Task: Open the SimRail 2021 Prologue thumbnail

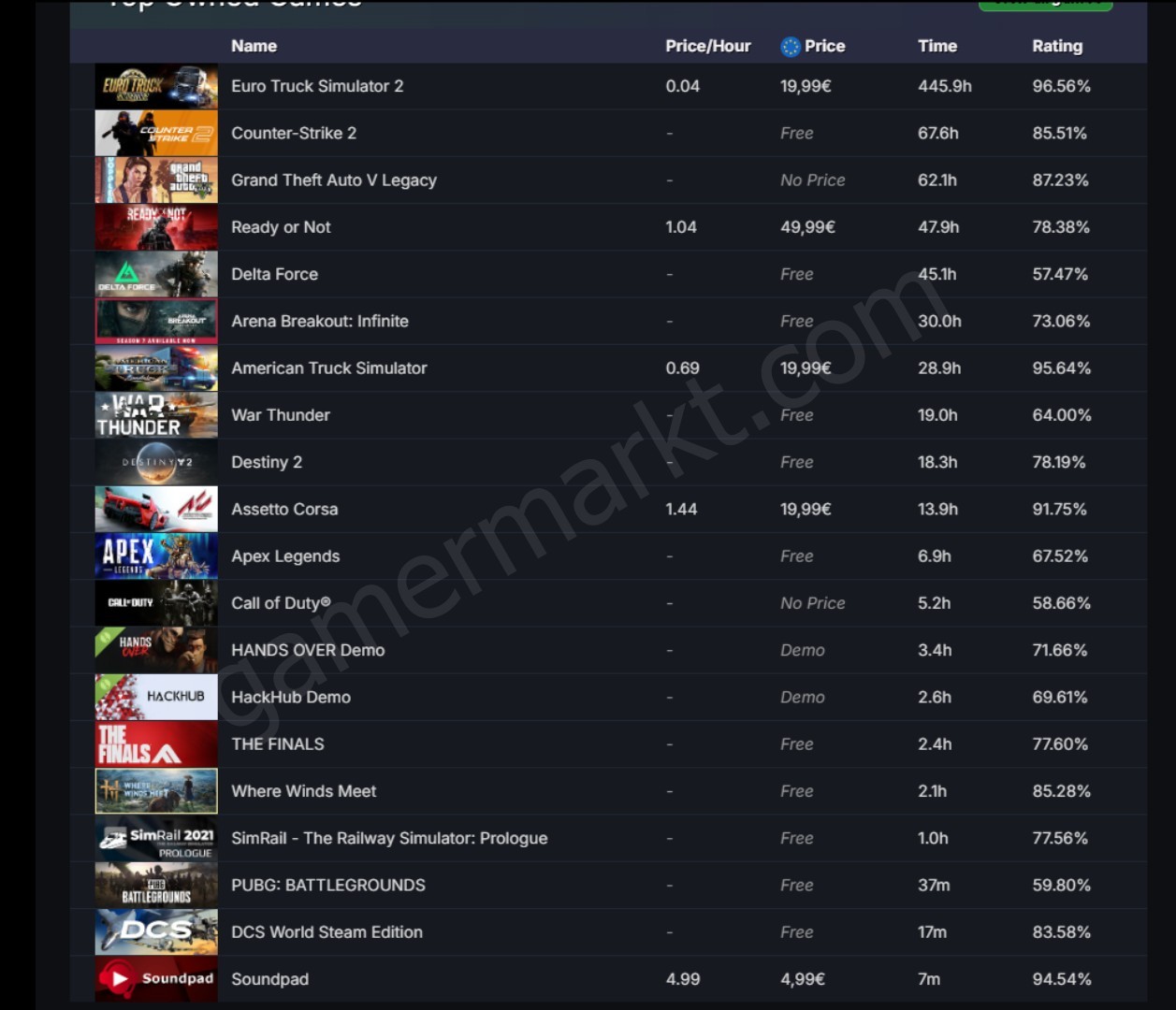Action: click(156, 838)
